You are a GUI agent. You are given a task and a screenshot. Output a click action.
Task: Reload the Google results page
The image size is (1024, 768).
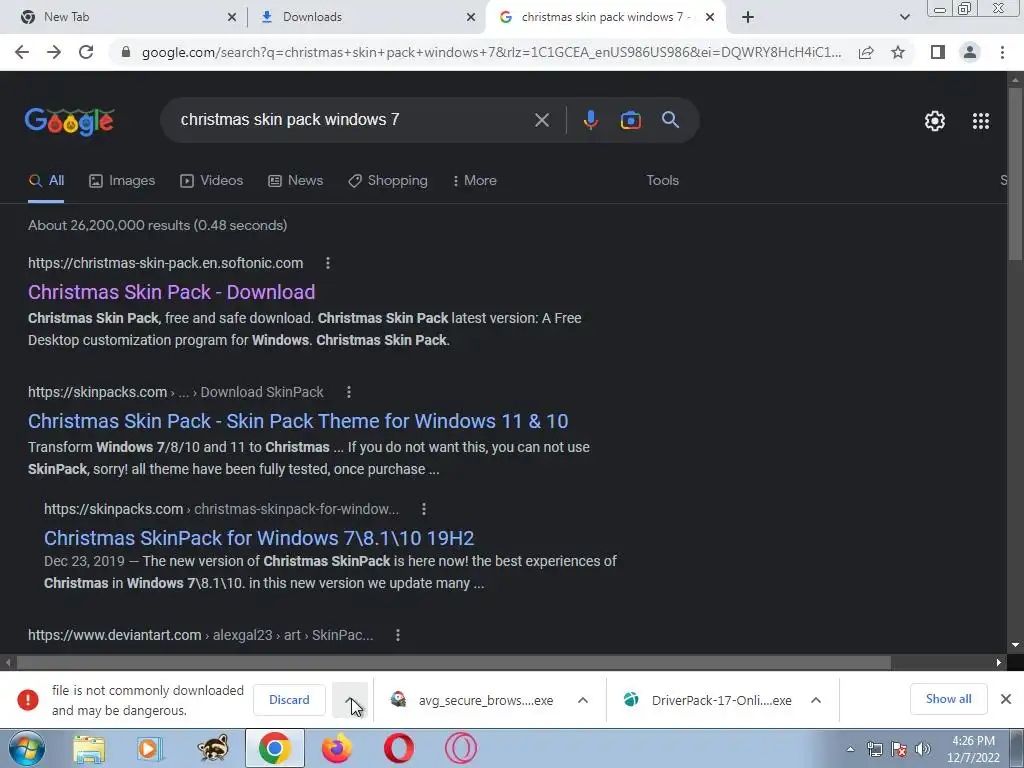tap(86, 52)
